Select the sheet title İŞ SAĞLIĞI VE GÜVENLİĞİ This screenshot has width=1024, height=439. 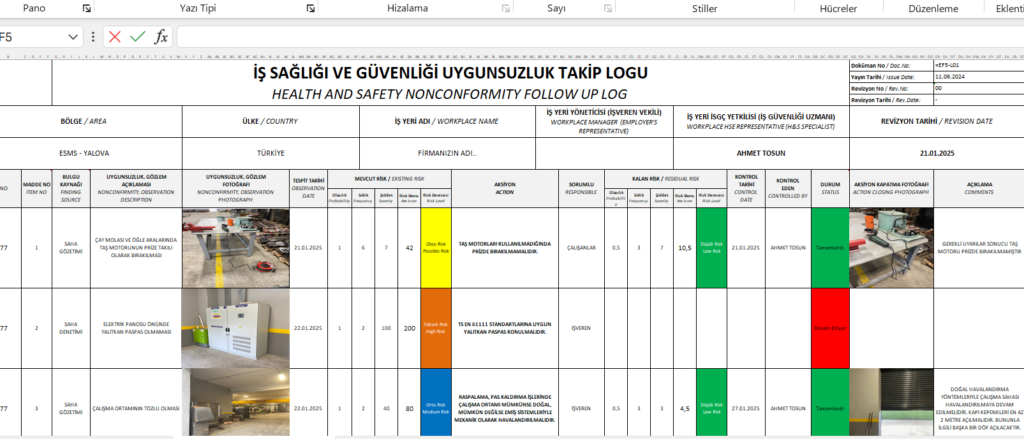[x=451, y=73]
